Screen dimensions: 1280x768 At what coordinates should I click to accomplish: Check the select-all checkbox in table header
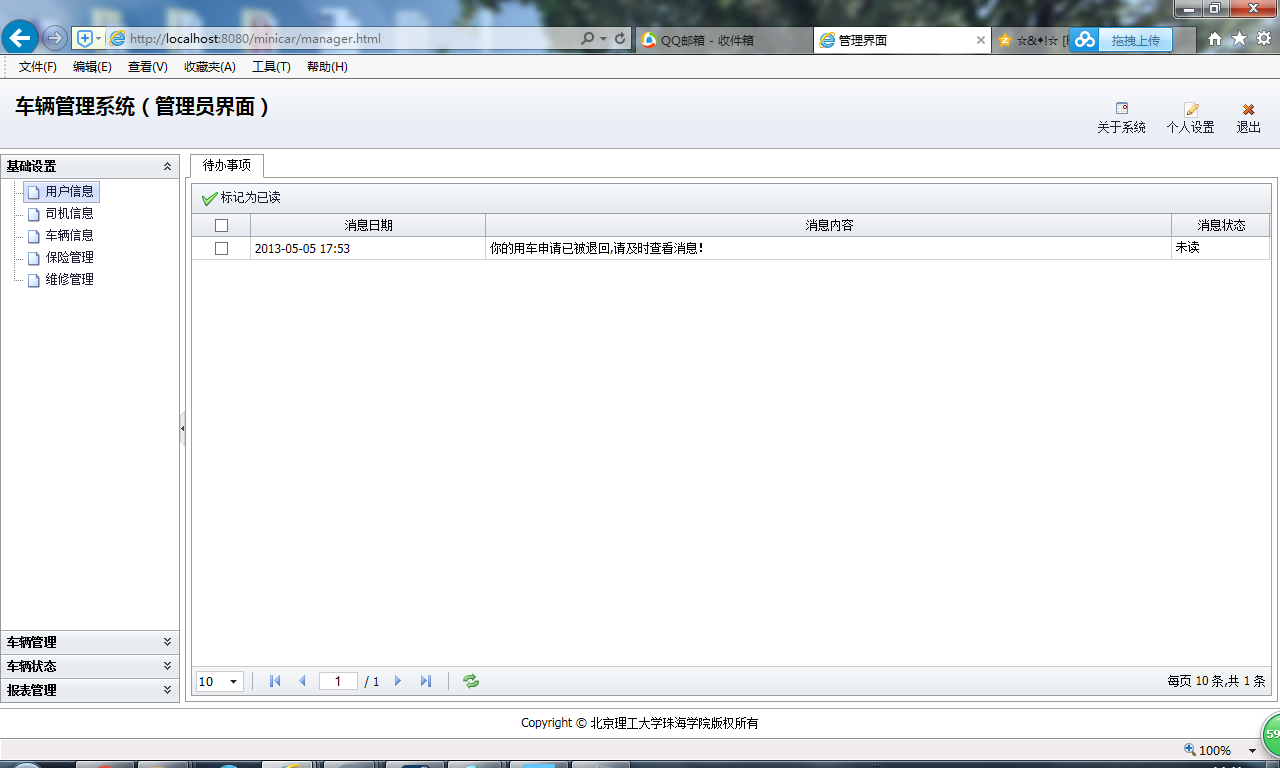pyautogui.click(x=222, y=225)
